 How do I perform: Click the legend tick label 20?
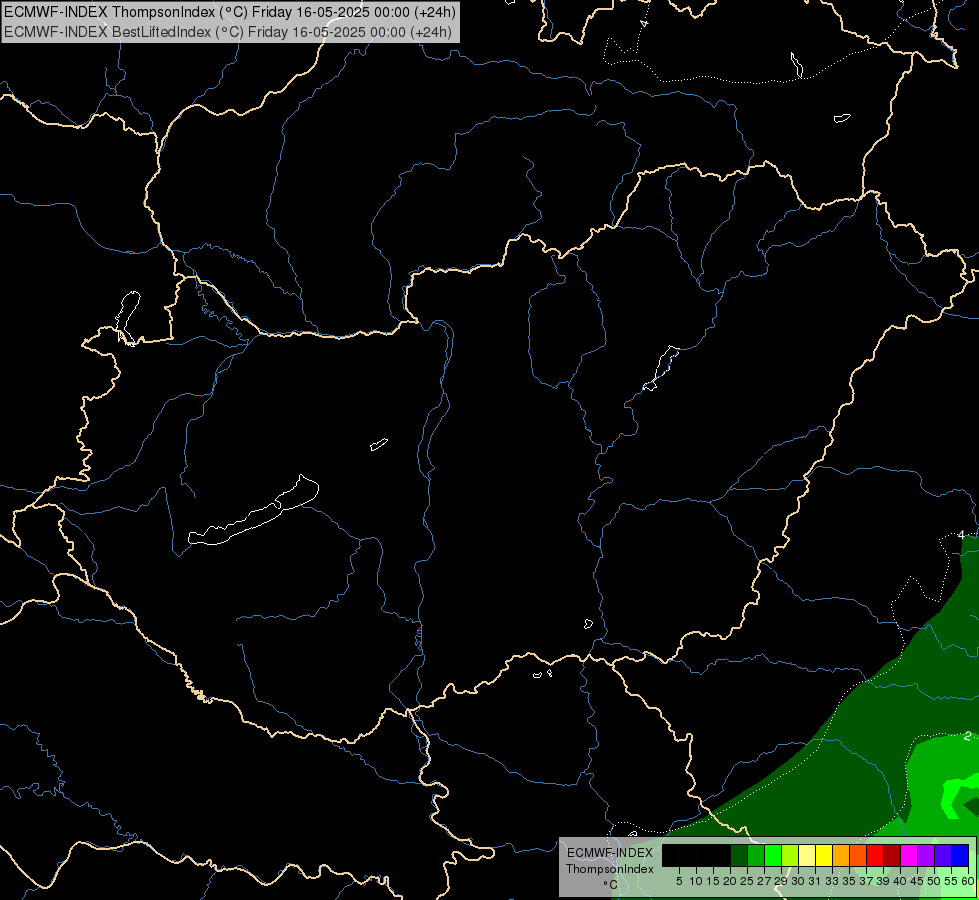[730, 881]
